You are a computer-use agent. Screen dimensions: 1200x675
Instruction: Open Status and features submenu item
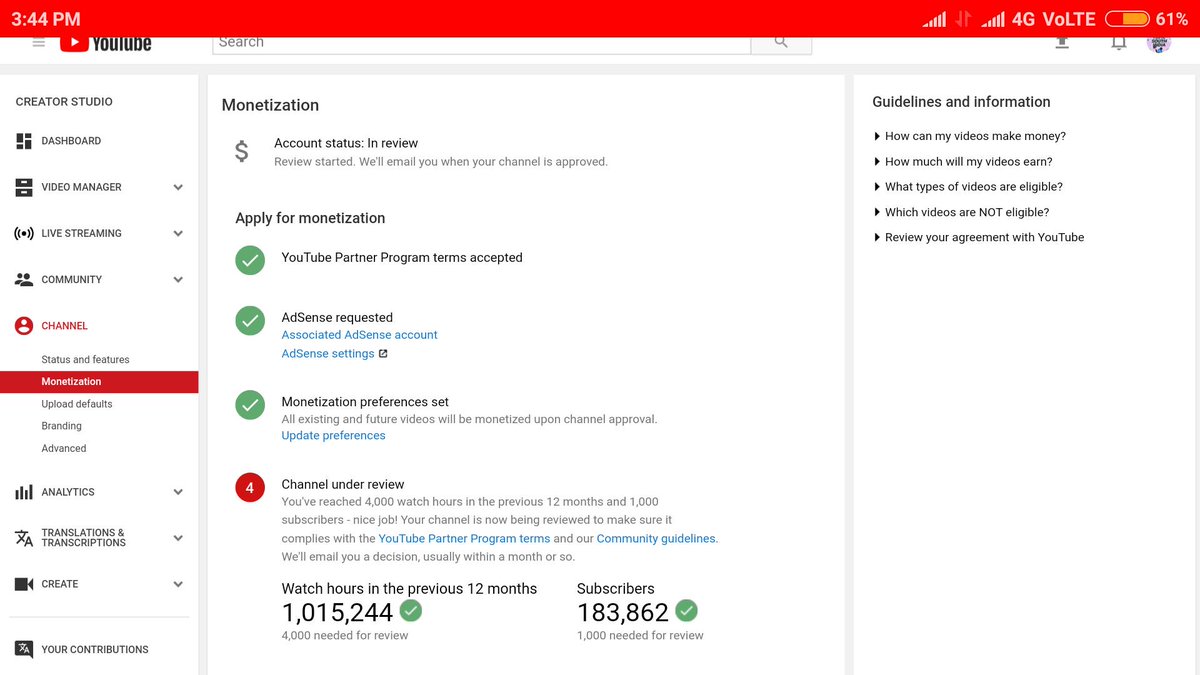pyautogui.click(x=85, y=360)
